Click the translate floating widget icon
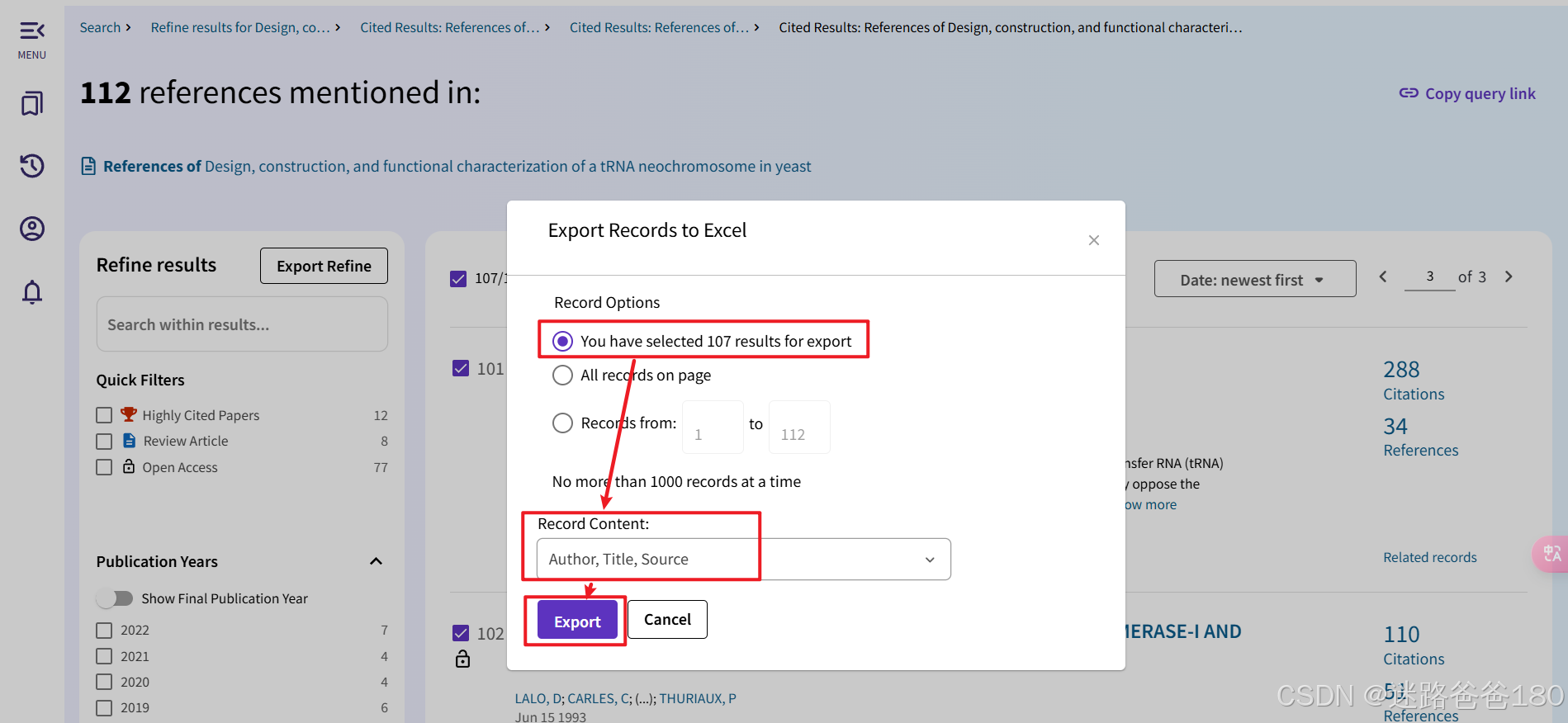Image resolution: width=1568 pixels, height=723 pixels. 1551,554
